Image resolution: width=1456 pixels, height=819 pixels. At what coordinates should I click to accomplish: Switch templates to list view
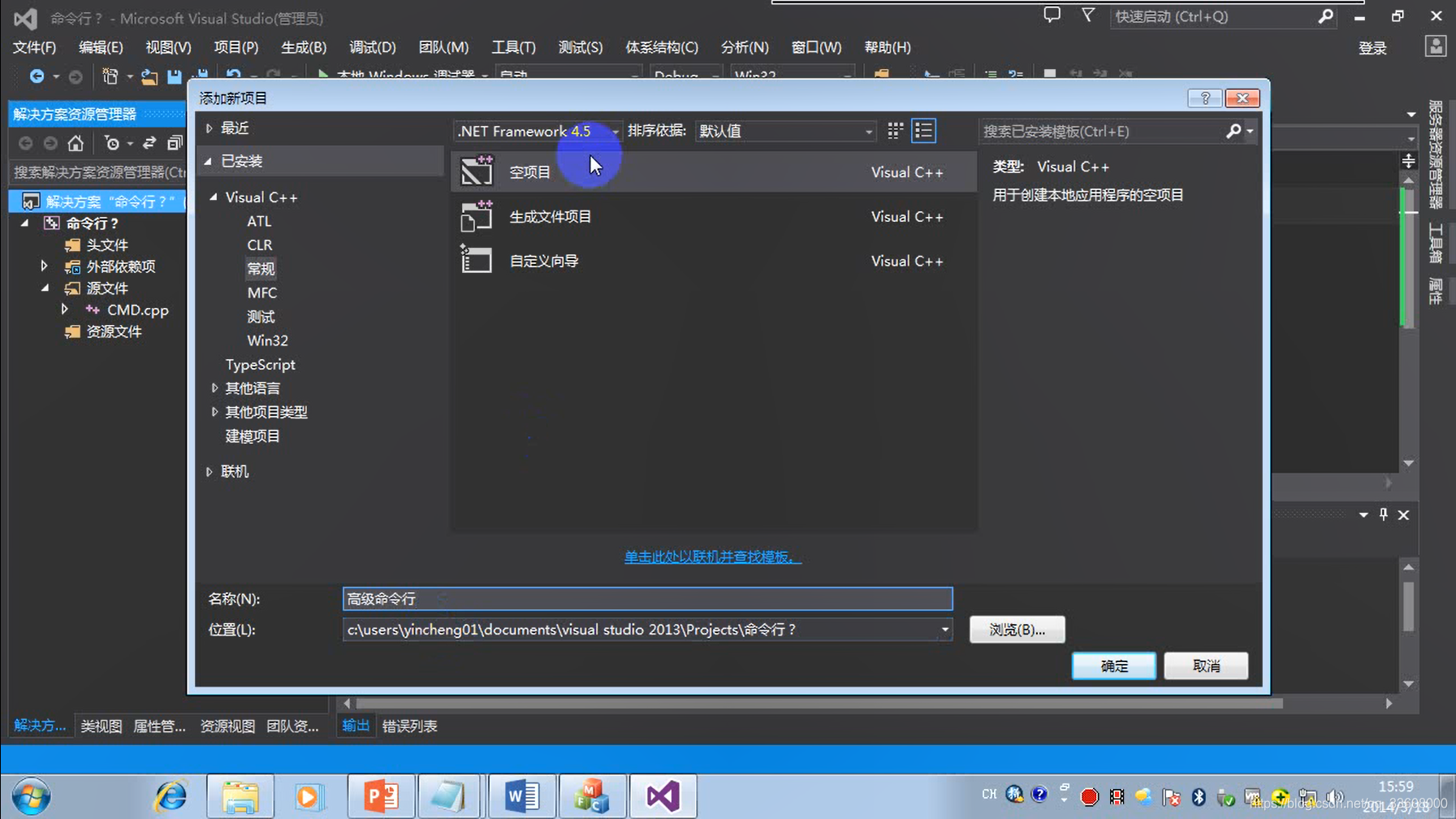[923, 131]
